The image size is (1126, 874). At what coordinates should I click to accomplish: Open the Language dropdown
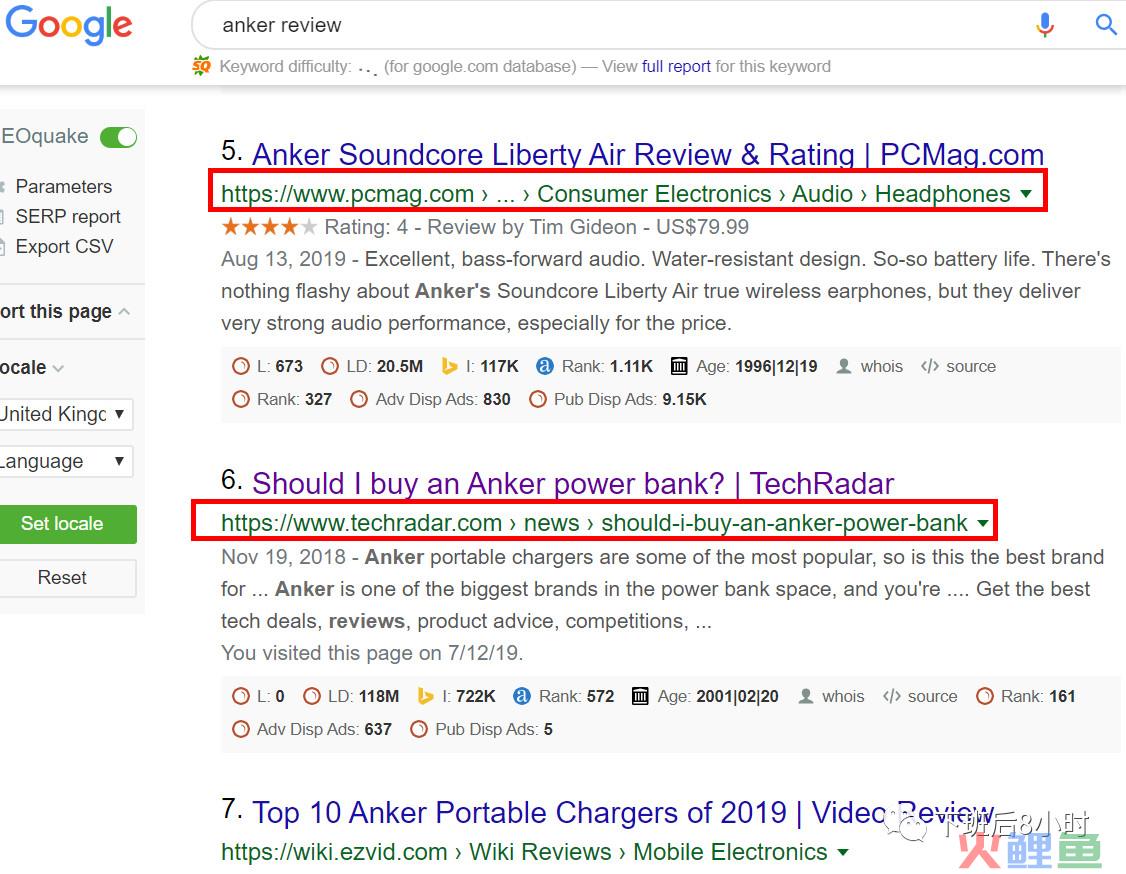(65, 461)
